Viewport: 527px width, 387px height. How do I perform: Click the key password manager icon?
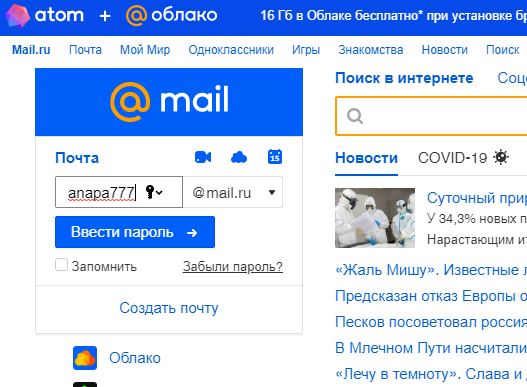click(154, 192)
